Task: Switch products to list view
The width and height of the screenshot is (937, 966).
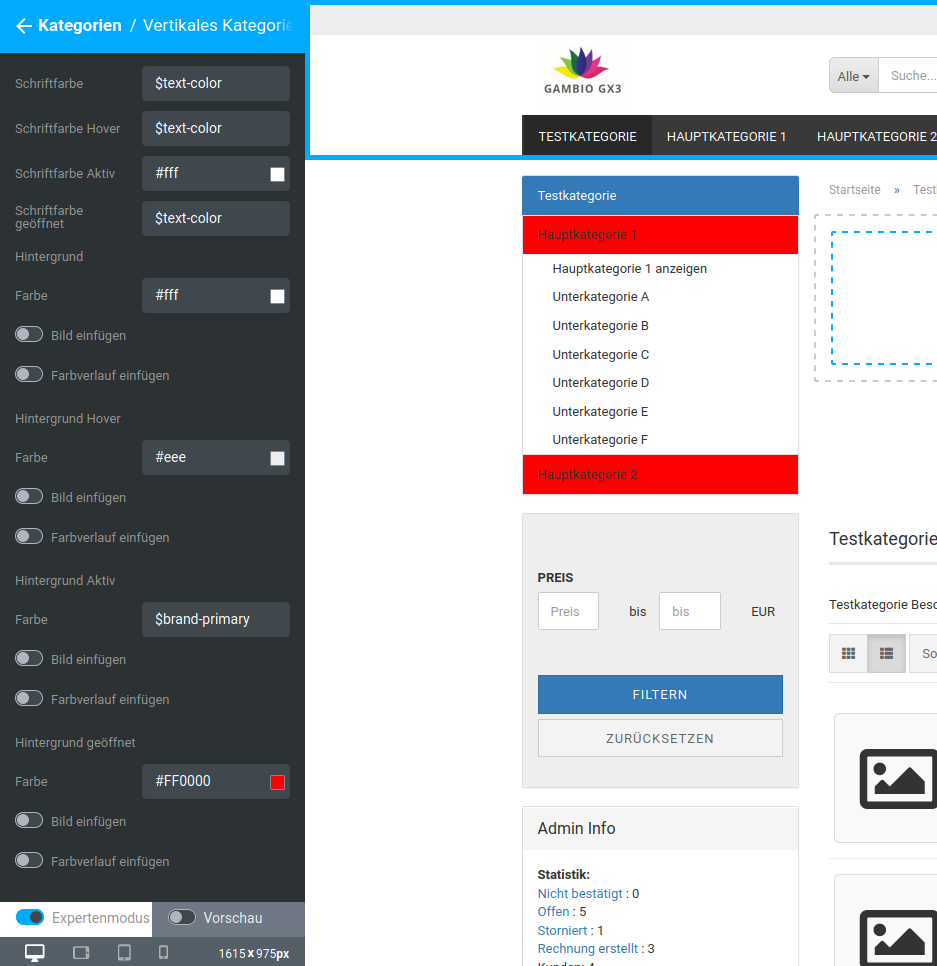Action: 886,654
